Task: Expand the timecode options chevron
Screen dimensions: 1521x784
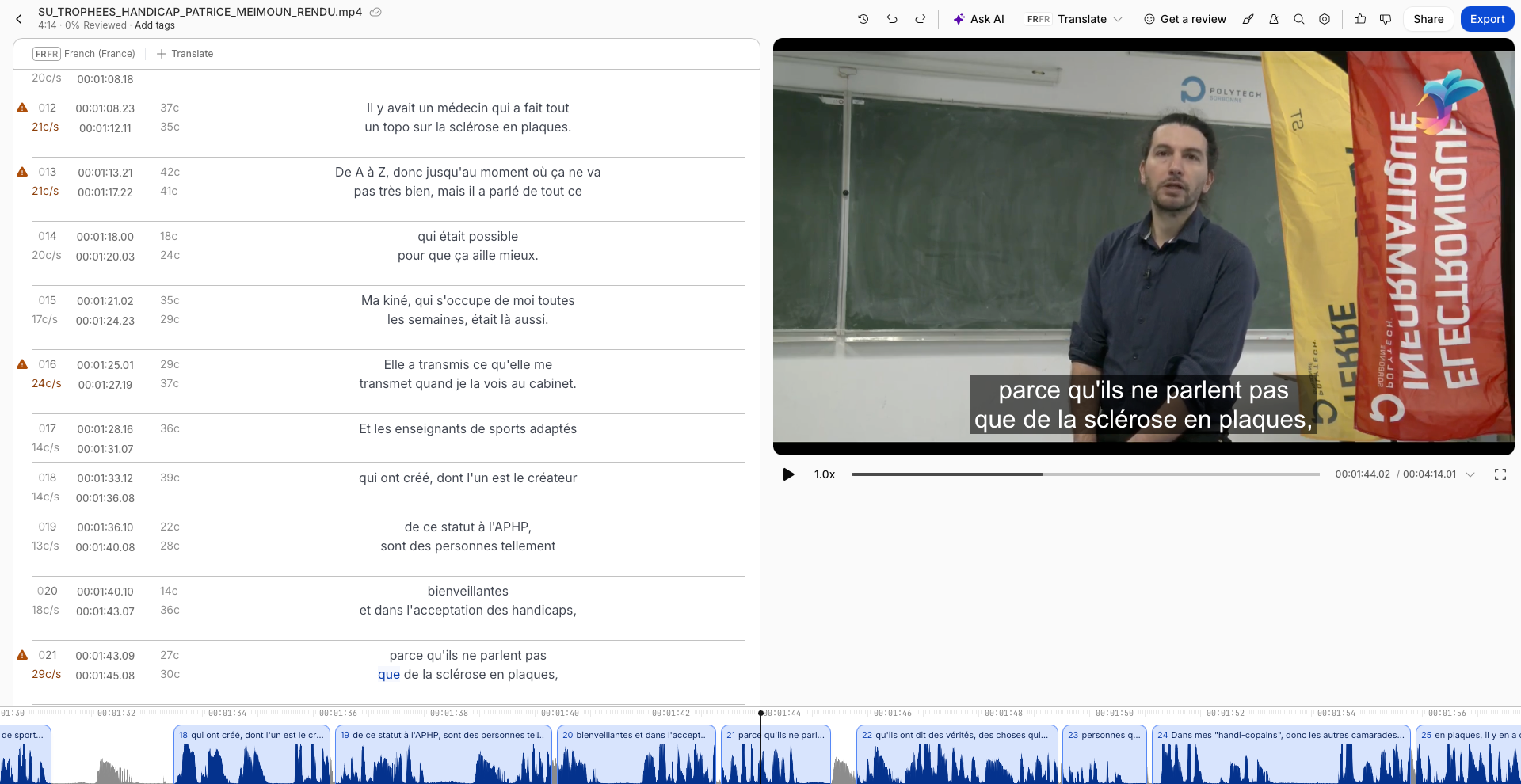Action: [x=1470, y=474]
